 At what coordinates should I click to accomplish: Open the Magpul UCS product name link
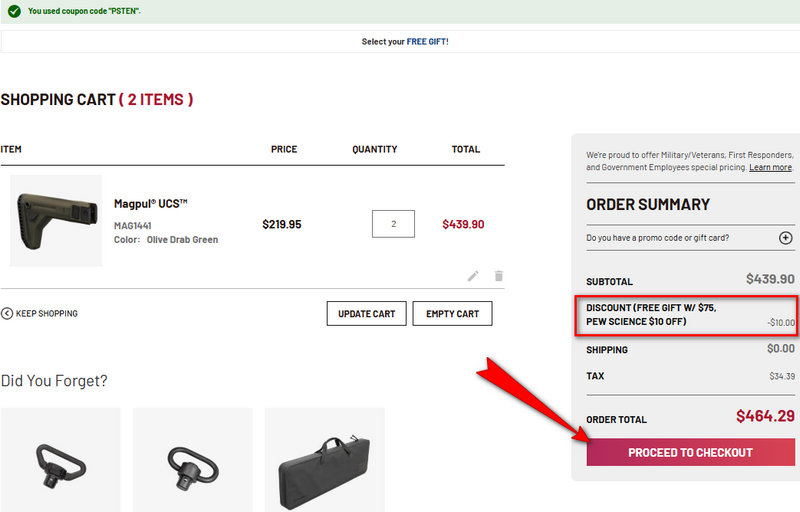click(151, 204)
